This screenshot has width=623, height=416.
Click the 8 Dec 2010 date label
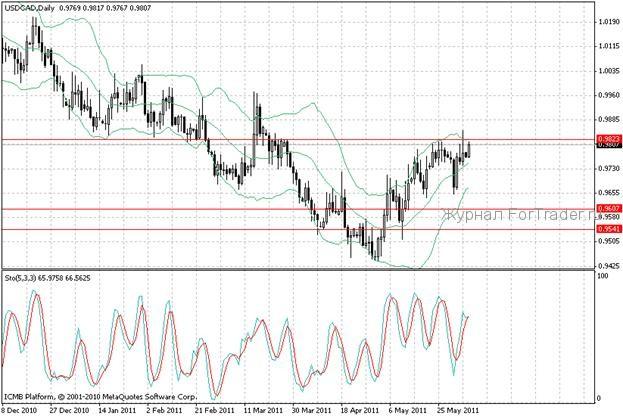[21, 410]
